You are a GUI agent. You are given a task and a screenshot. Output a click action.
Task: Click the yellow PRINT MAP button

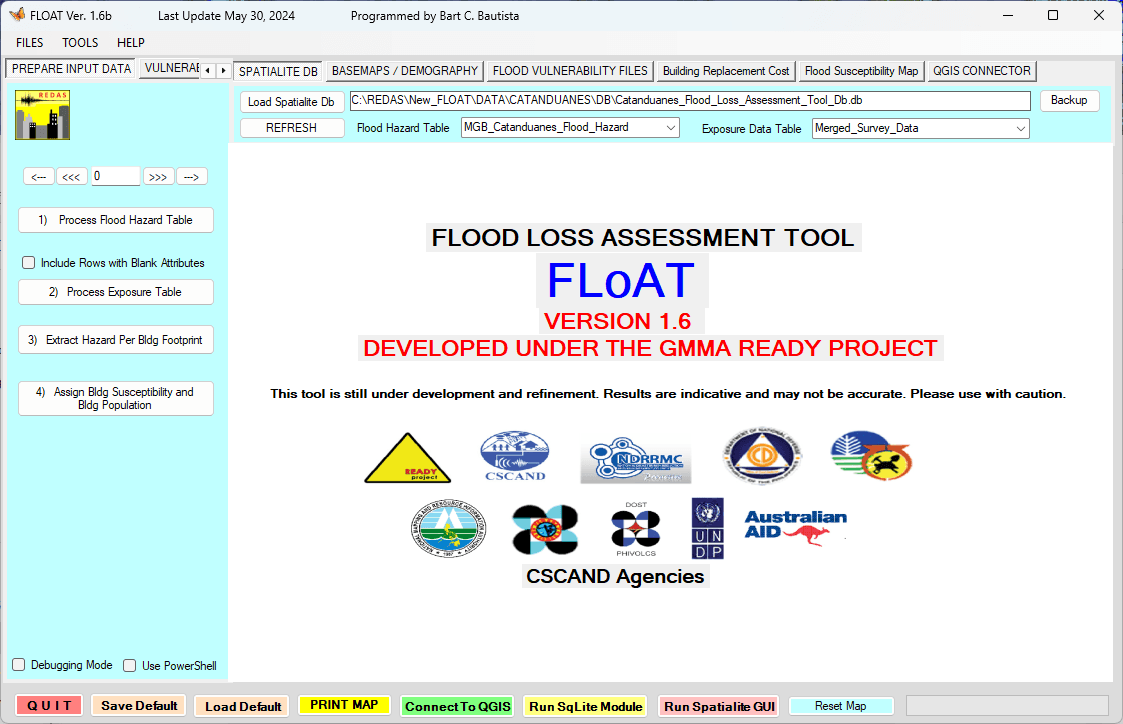344,705
